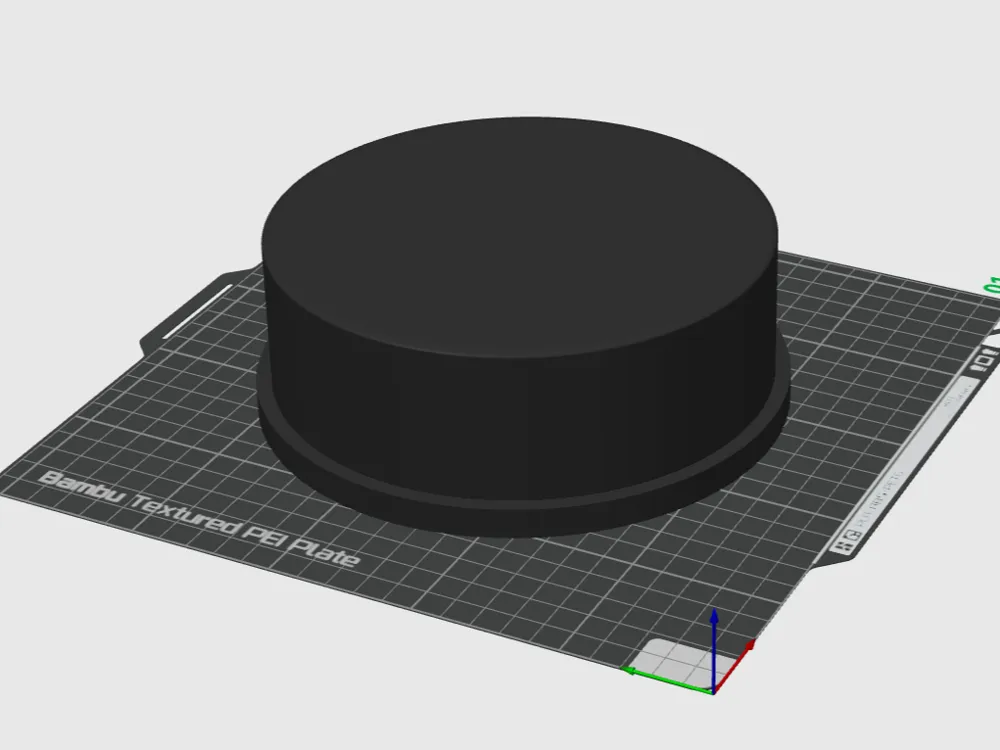Click the Bambu Textured PEI Plate logo text
The width and height of the screenshot is (1000, 750).
[x=200, y=515]
